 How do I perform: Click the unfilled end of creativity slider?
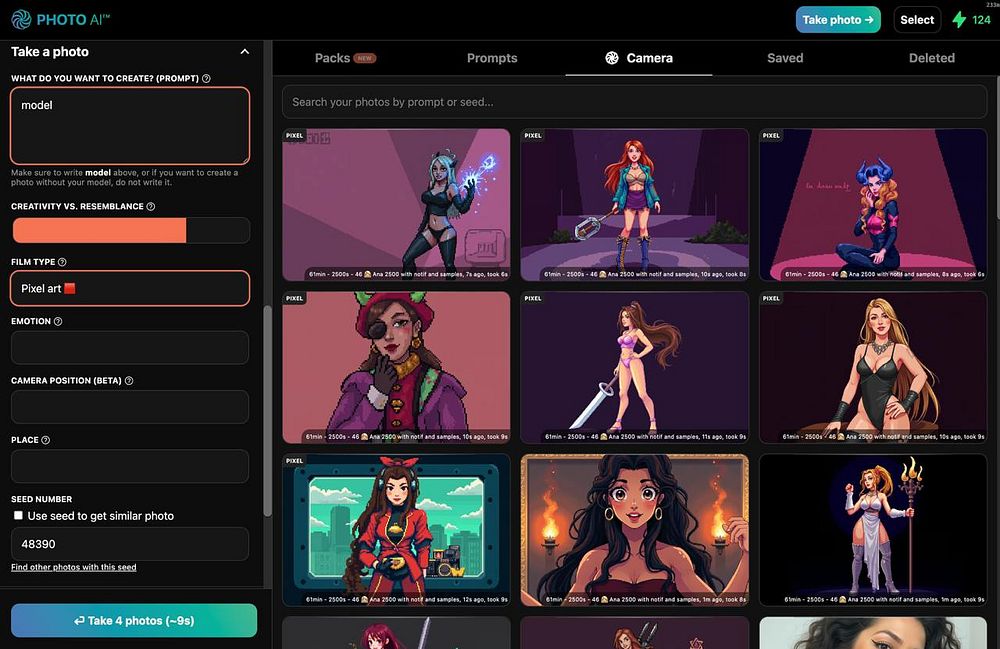pos(217,230)
